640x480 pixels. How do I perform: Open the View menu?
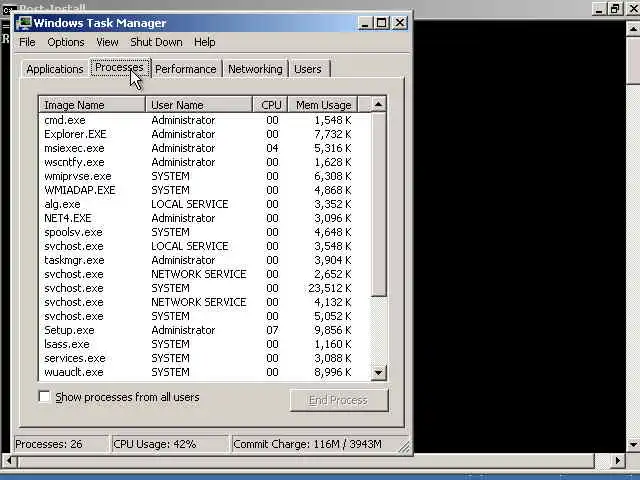pos(107,42)
